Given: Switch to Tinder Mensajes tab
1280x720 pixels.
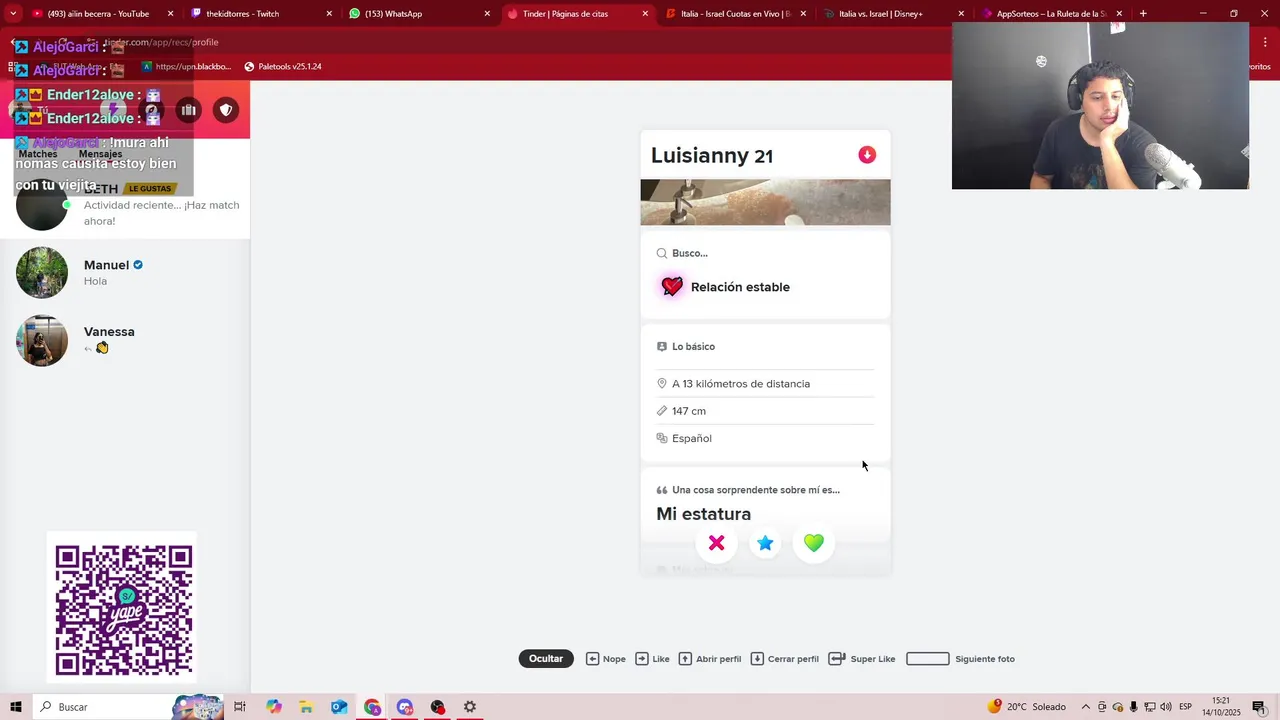Looking at the screenshot, I should coord(100,154).
